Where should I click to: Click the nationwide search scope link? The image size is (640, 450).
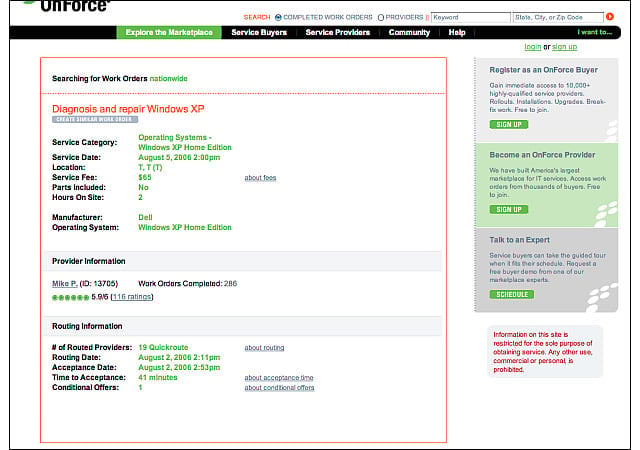coord(169,78)
